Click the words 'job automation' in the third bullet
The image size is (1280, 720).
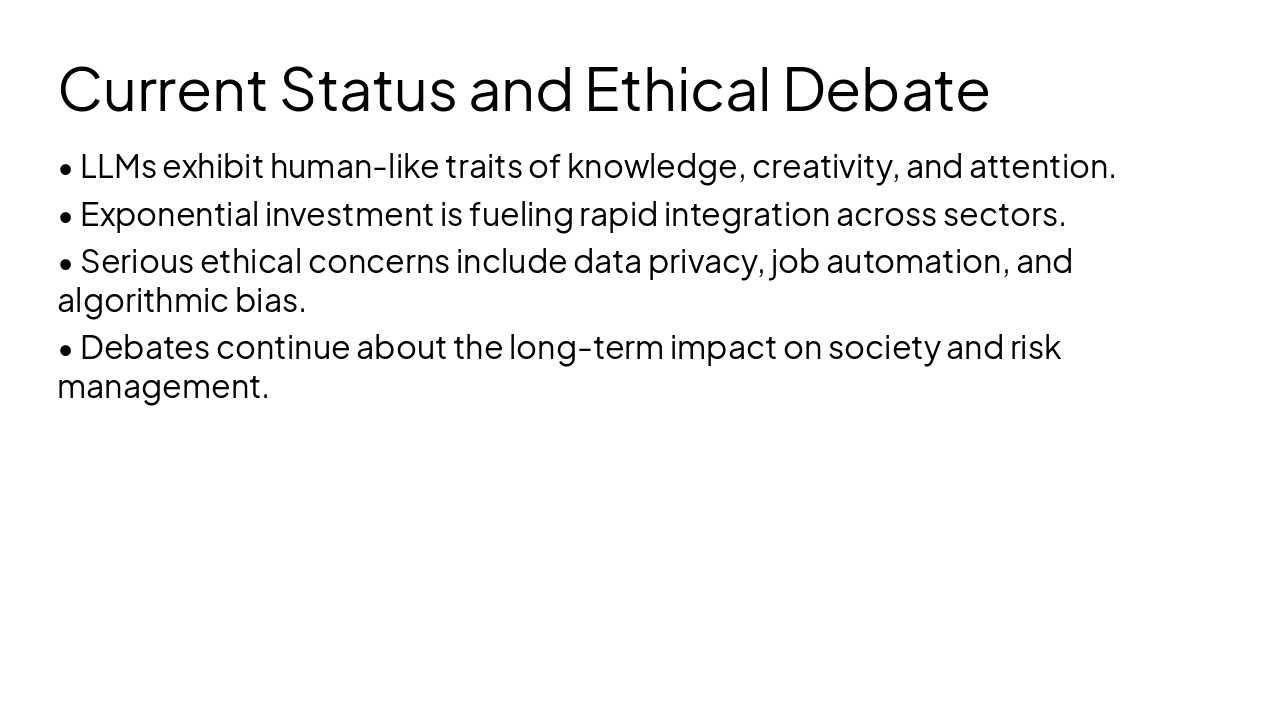(887, 261)
